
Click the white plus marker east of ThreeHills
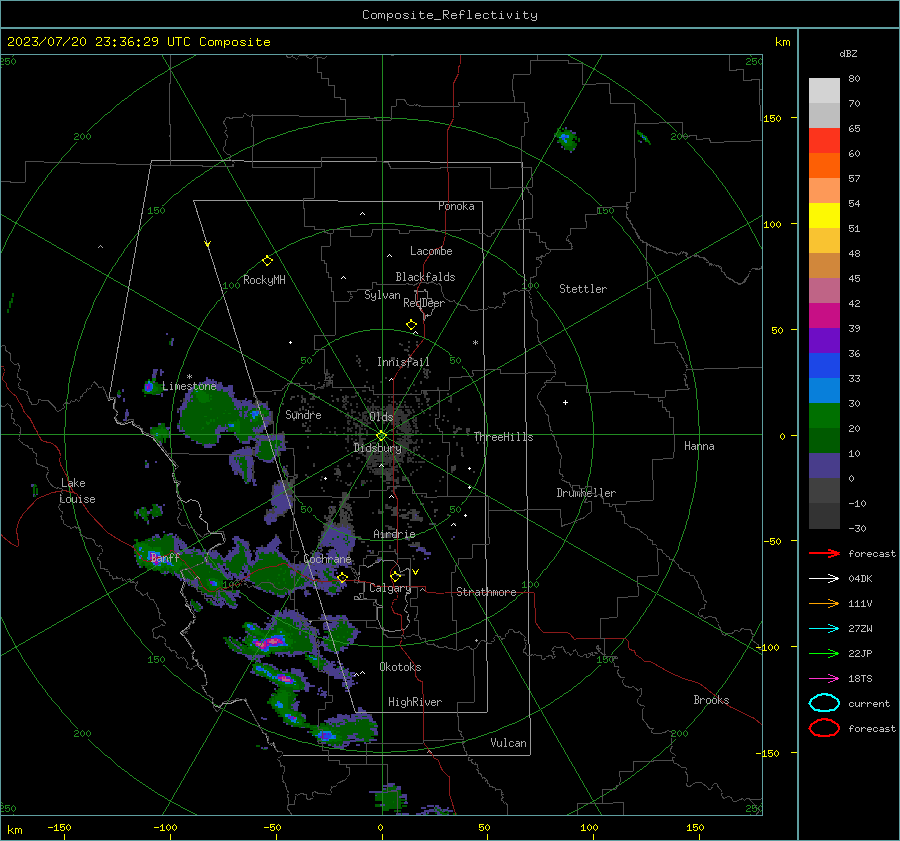coord(565,402)
